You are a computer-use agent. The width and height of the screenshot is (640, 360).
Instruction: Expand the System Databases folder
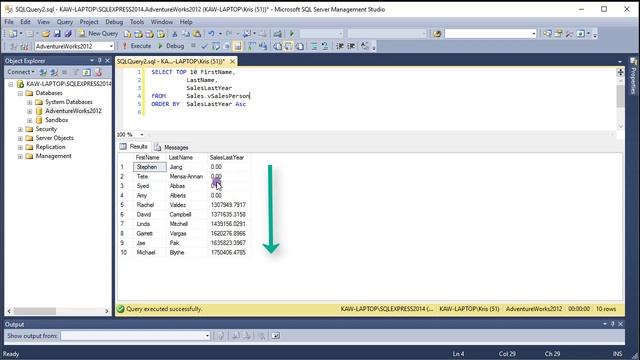tap(29, 102)
